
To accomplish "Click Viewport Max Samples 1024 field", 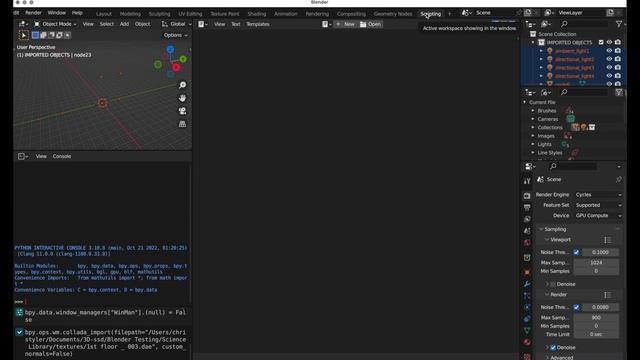I will [x=596, y=262].
